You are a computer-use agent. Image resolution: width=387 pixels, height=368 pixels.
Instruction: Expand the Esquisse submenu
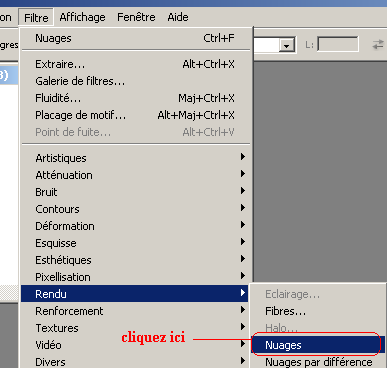point(135,243)
